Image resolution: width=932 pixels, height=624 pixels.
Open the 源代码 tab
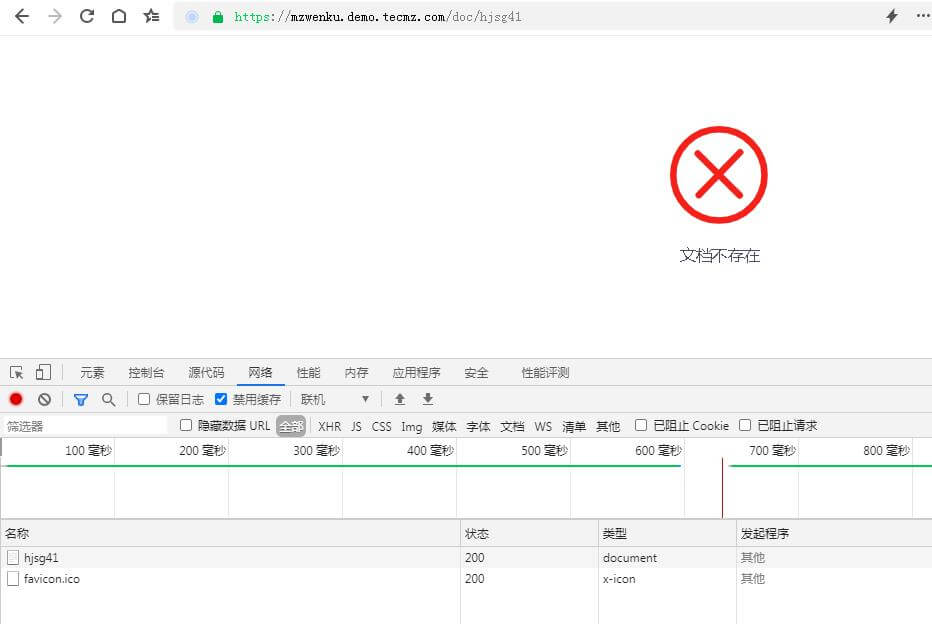pyautogui.click(x=206, y=373)
